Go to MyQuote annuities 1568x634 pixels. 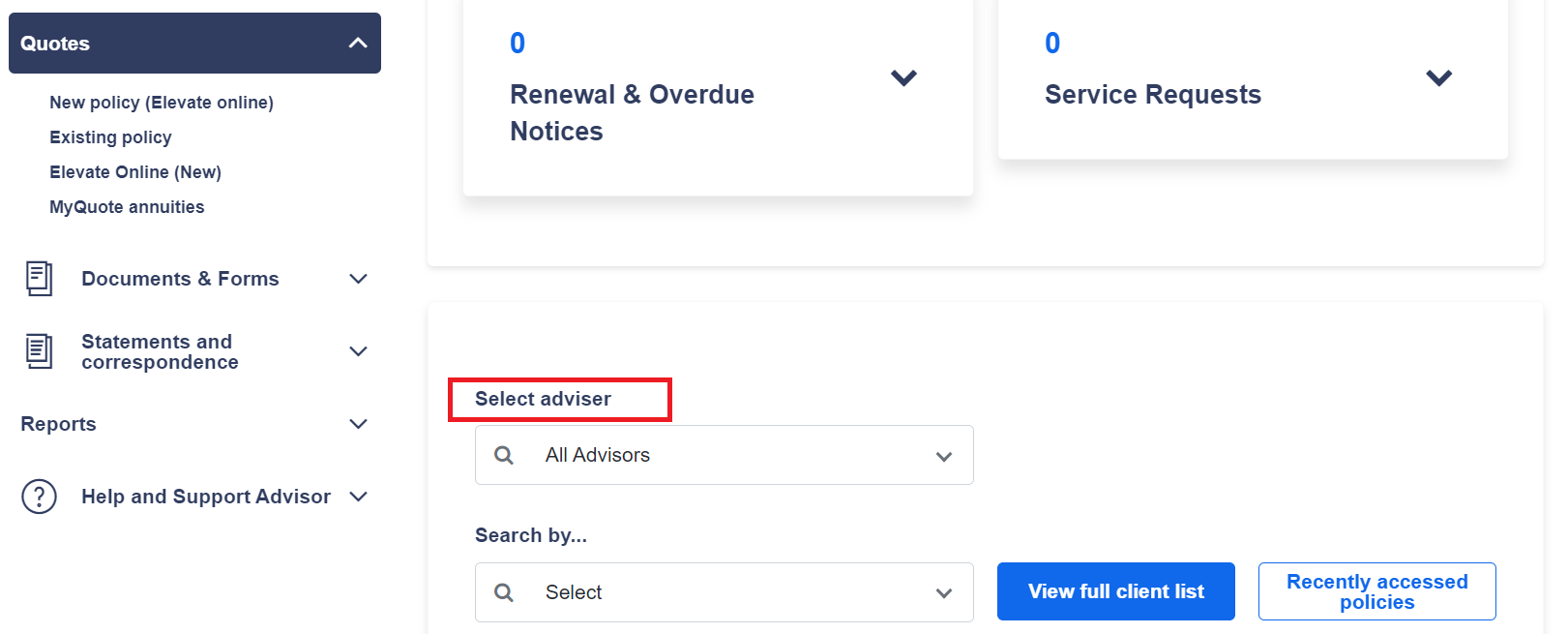(x=127, y=207)
